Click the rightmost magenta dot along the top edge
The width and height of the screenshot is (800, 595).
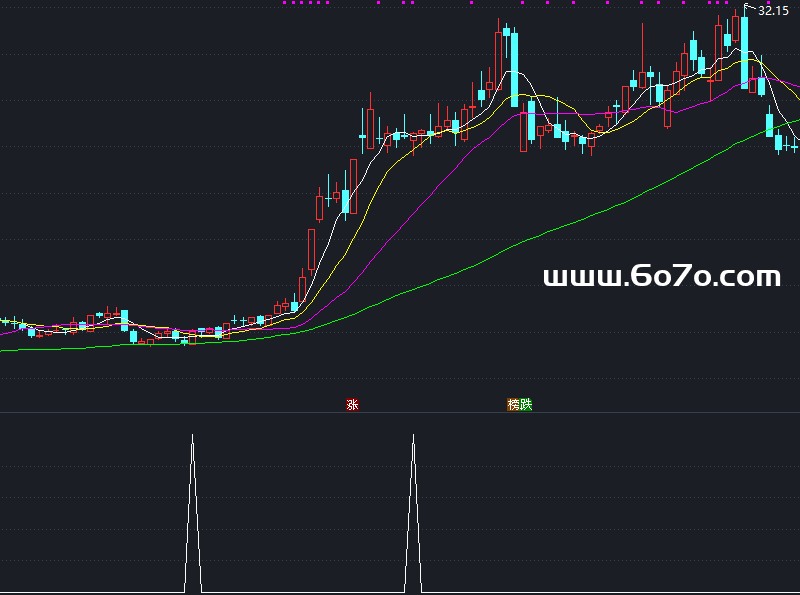point(725,3)
